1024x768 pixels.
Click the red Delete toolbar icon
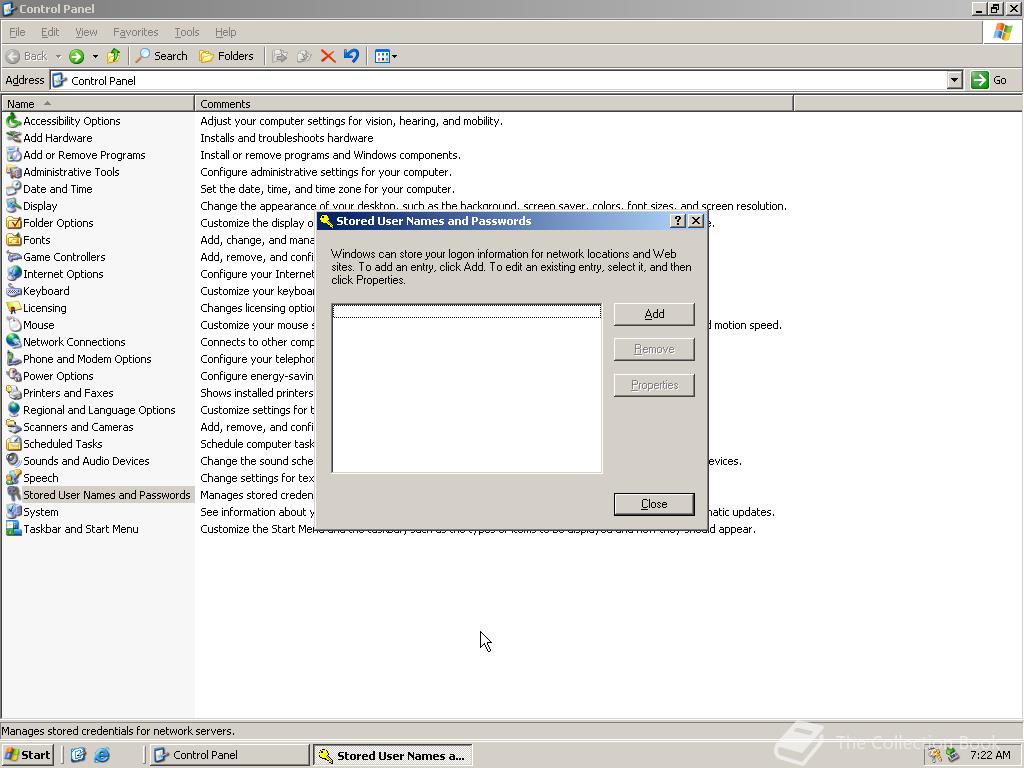[328, 56]
